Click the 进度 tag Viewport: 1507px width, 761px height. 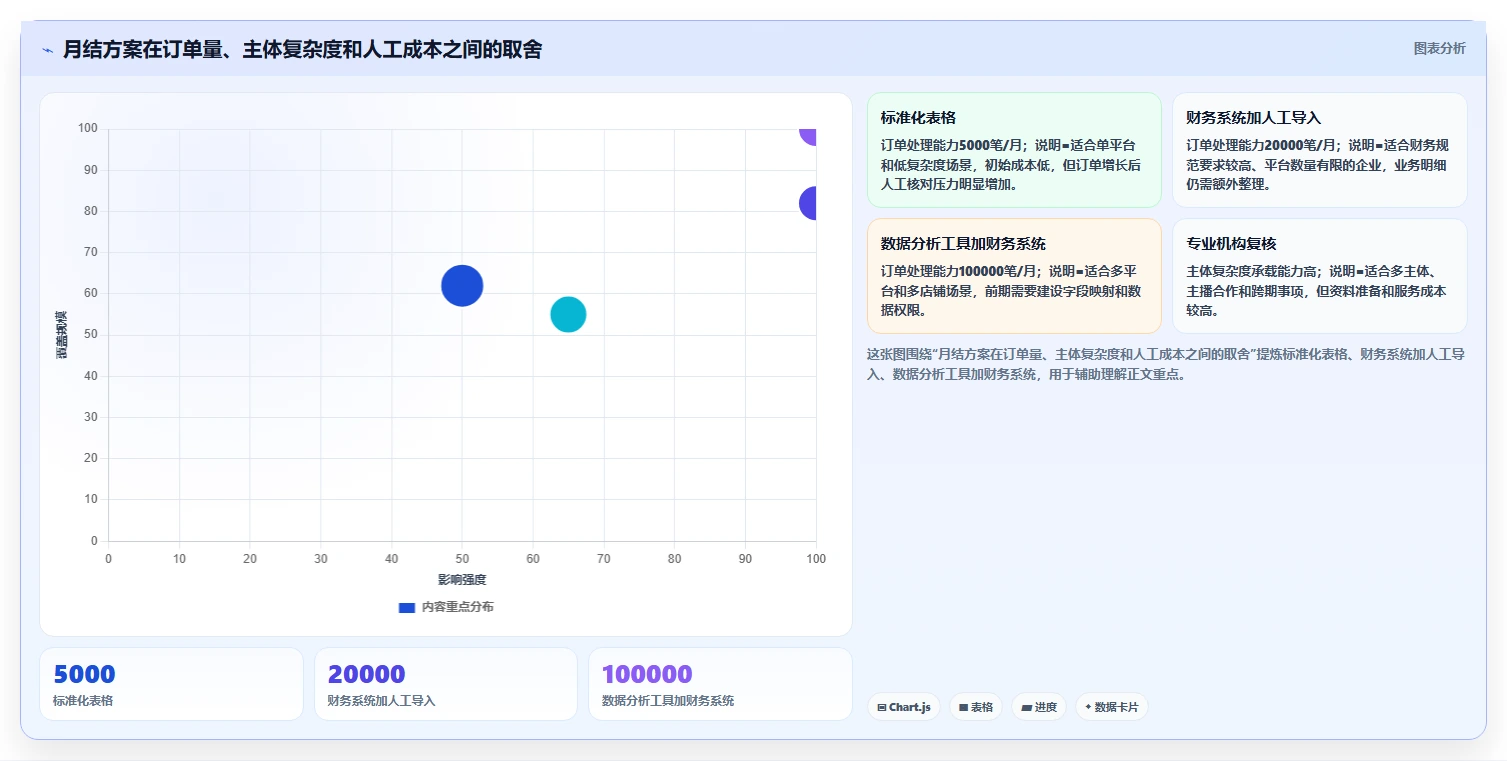[1039, 707]
